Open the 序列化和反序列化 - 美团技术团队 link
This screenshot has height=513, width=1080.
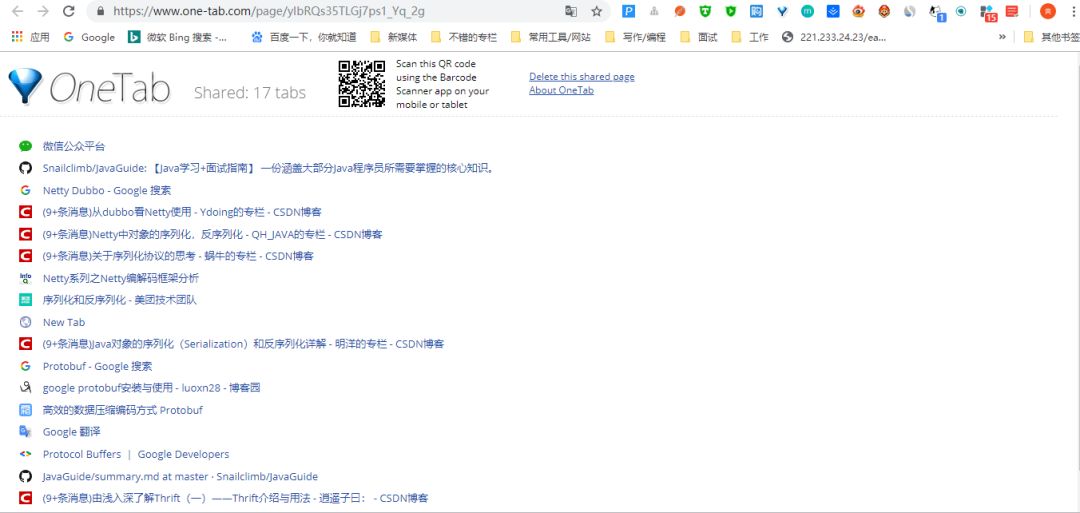coord(120,300)
